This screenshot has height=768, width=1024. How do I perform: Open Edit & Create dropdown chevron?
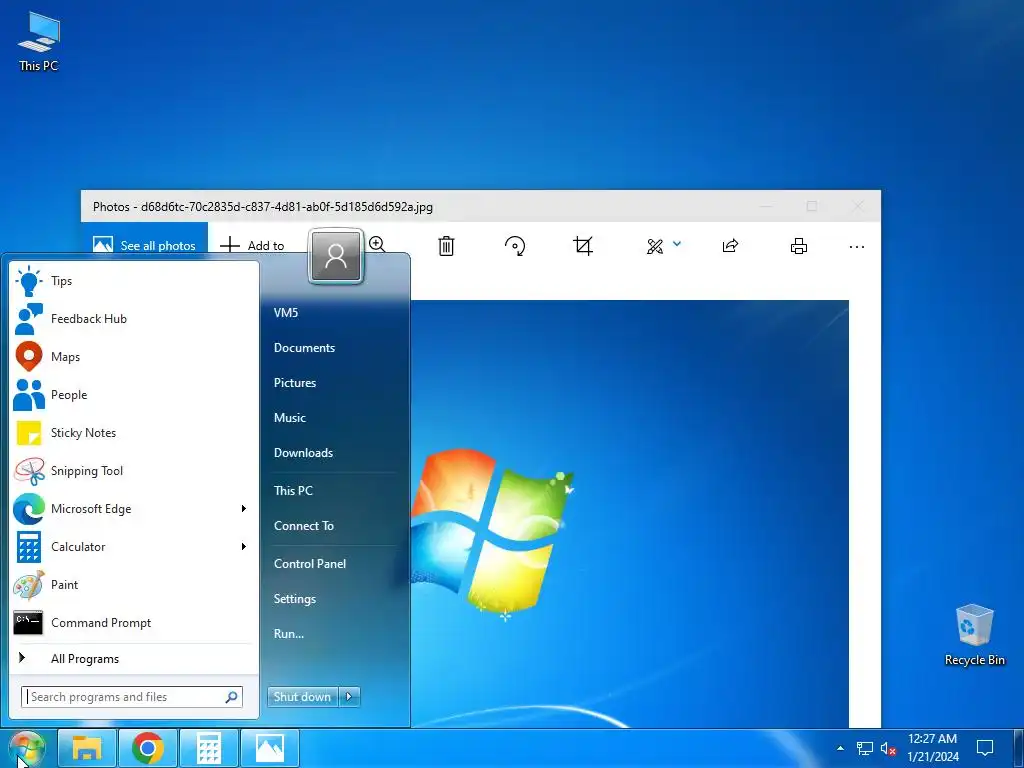click(677, 244)
